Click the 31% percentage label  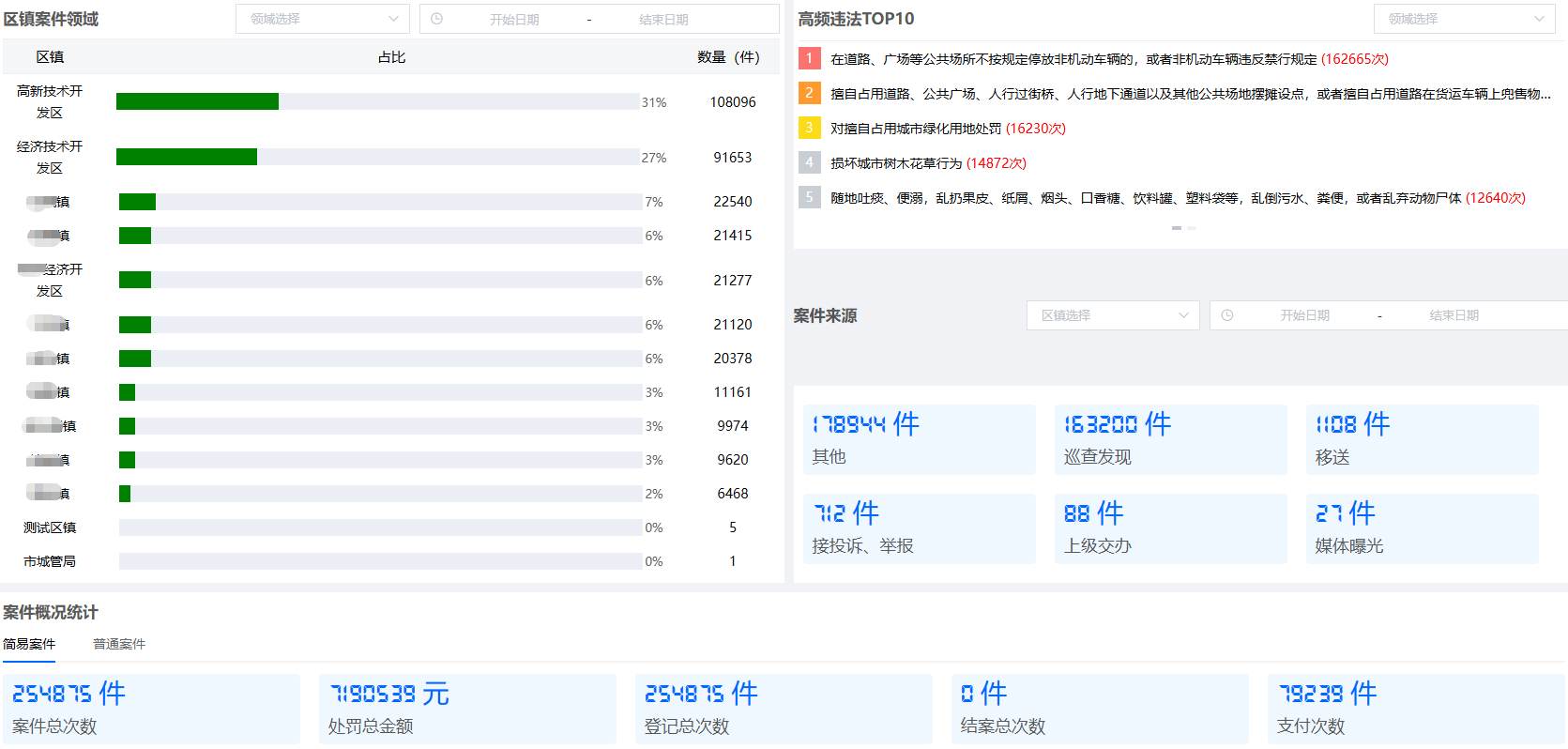[x=654, y=102]
